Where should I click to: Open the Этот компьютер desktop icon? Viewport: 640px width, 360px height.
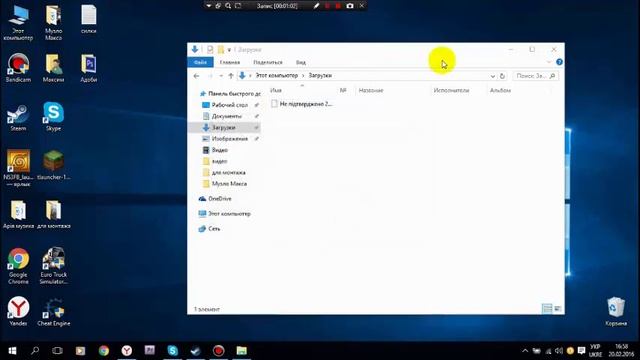(x=18, y=23)
